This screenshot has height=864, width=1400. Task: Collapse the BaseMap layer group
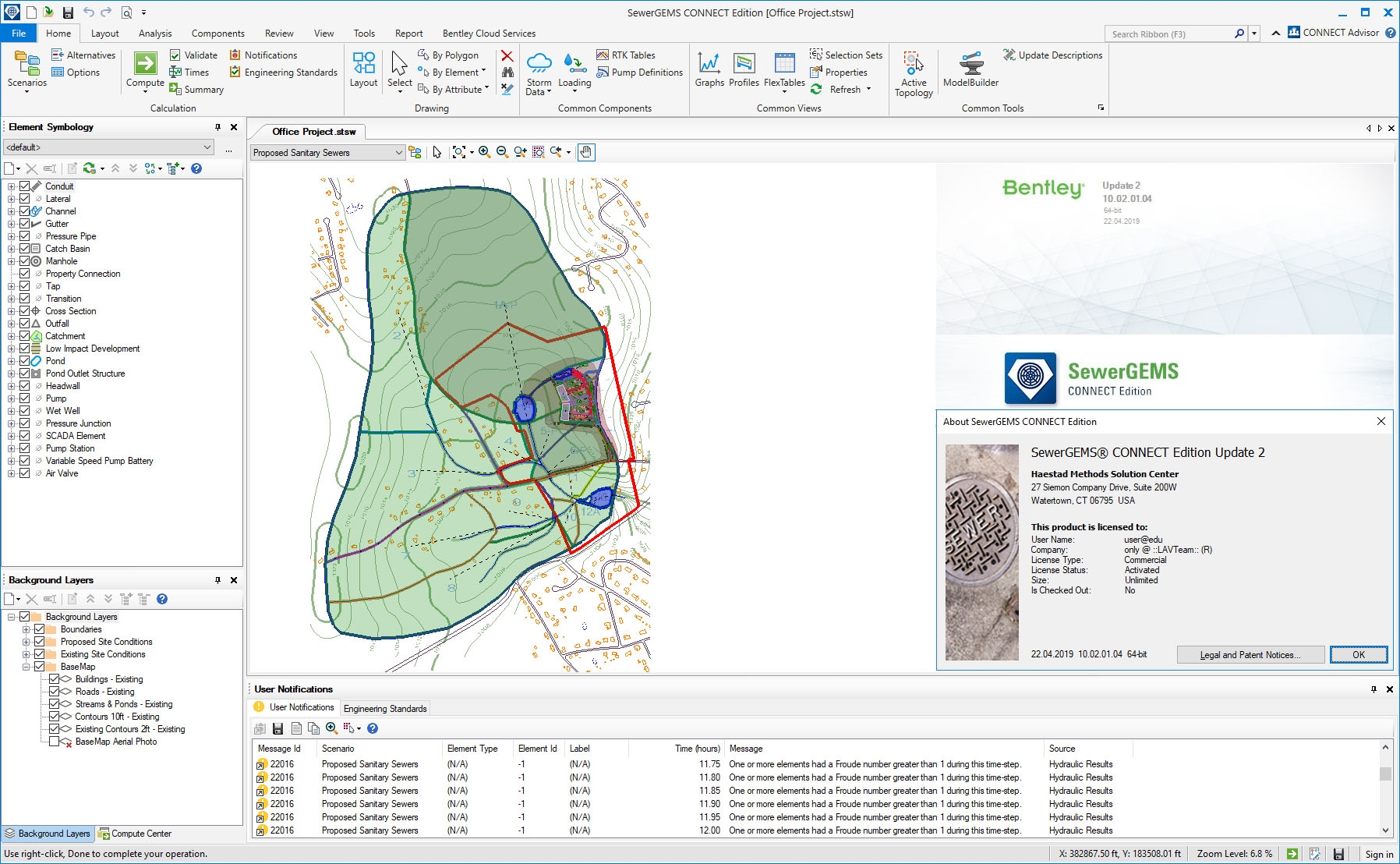26,667
